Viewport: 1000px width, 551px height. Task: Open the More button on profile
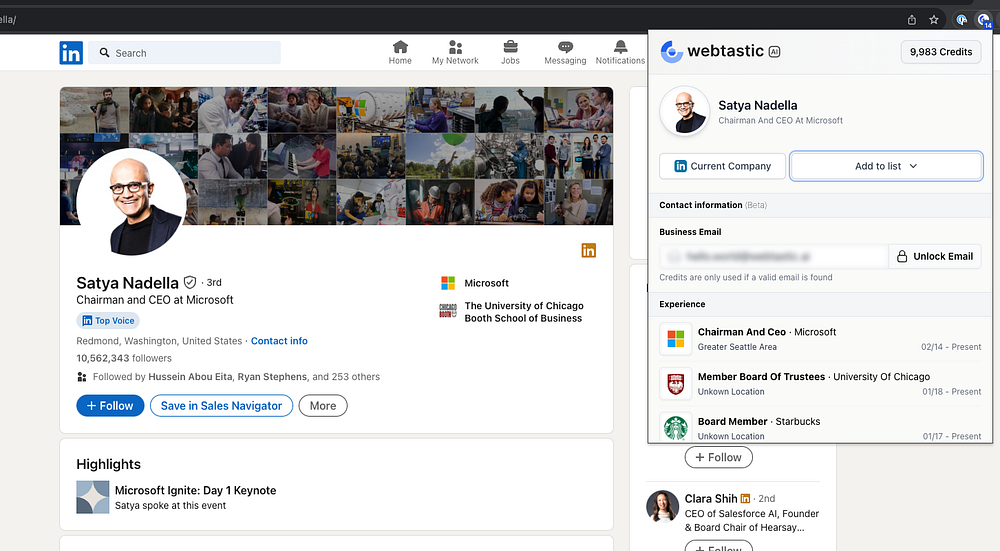pos(323,406)
